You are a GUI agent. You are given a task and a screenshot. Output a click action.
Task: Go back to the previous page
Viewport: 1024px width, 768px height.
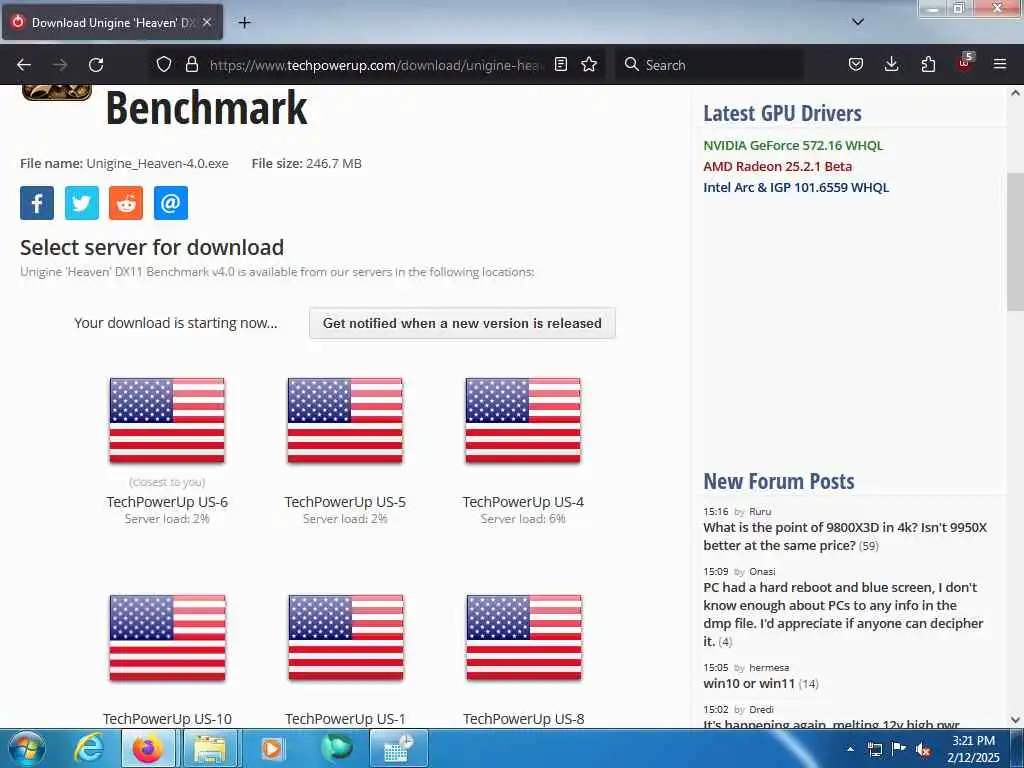coord(24,65)
